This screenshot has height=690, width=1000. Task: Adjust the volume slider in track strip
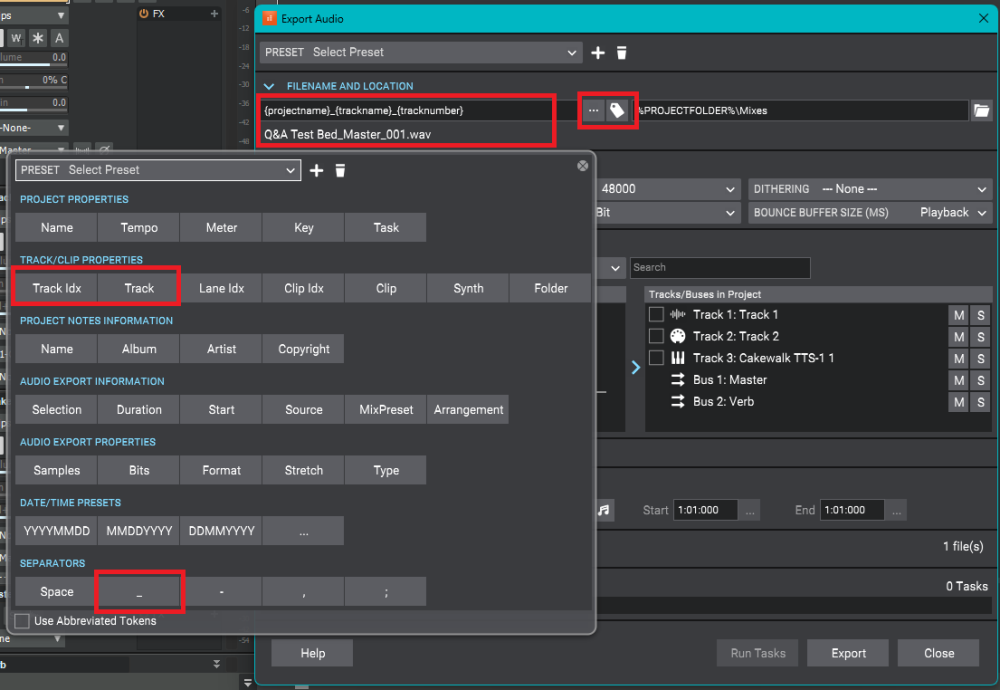coord(33,59)
